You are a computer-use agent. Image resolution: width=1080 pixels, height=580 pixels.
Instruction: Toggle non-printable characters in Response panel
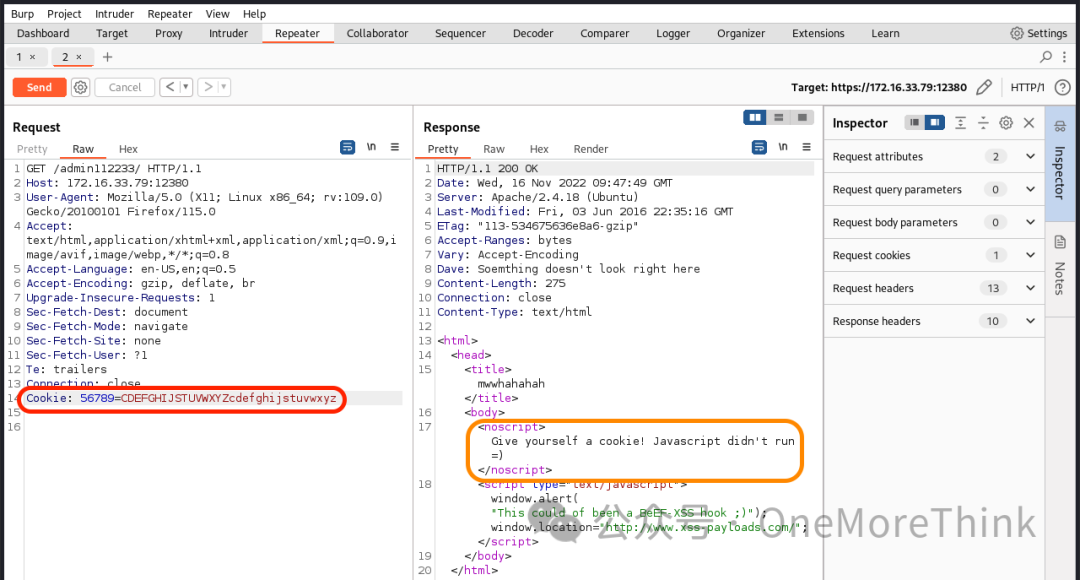pos(783,147)
